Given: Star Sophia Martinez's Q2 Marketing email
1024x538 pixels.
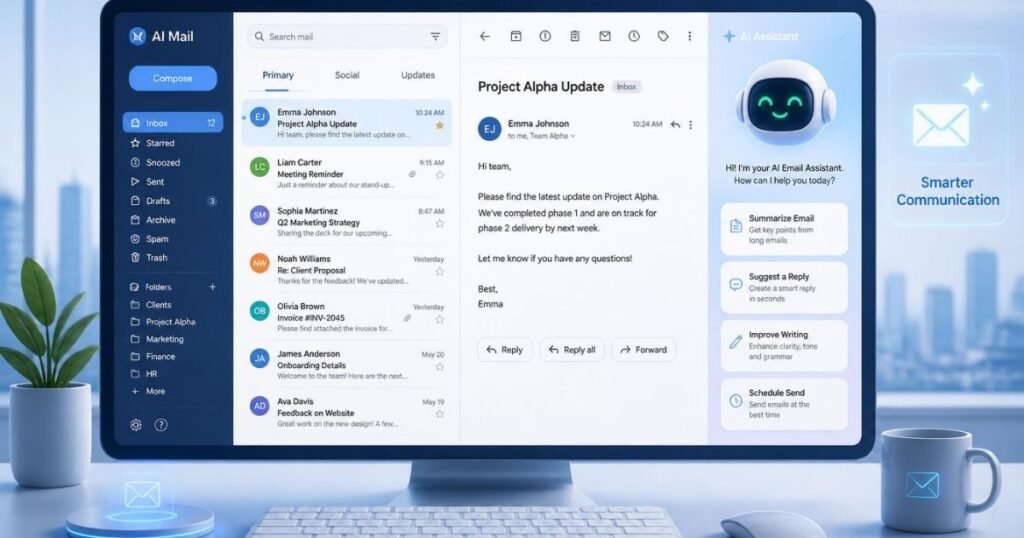Looking at the screenshot, I should 440,223.
